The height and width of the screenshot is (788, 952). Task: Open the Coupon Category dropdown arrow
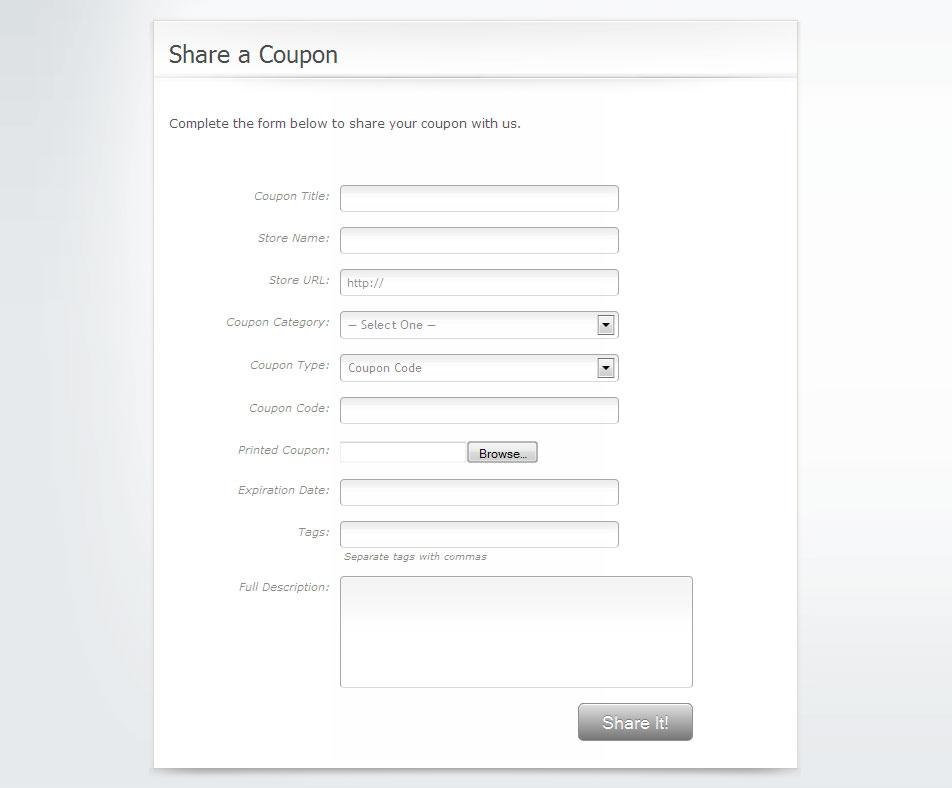(x=605, y=324)
